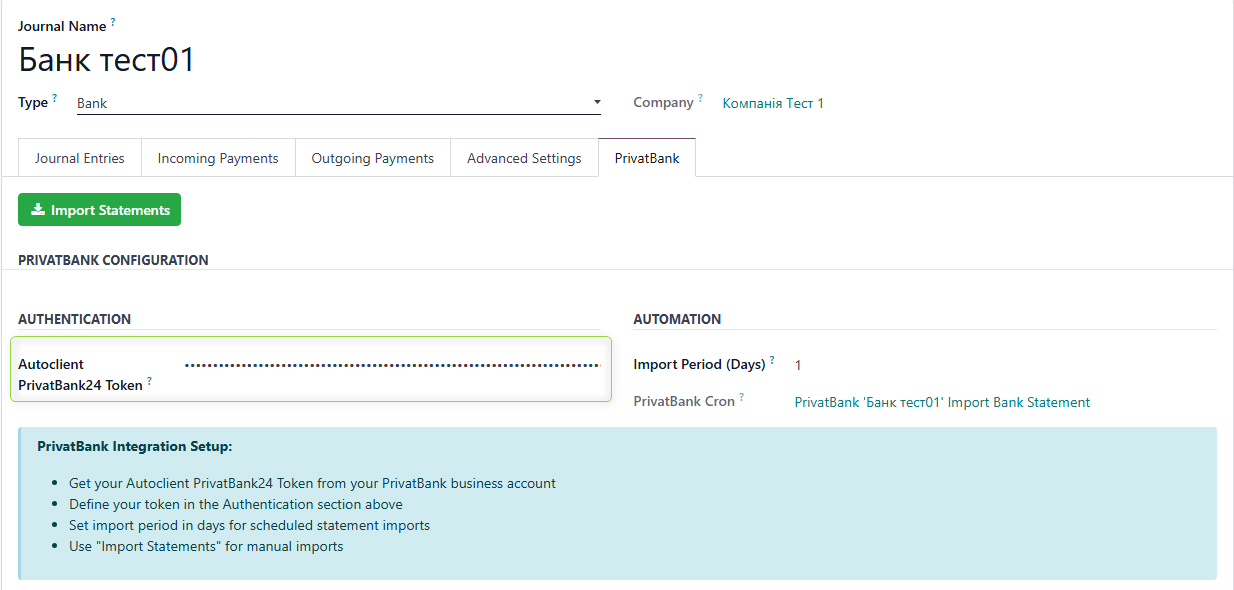Open the Incoming Payments tab

(x=217, y=157)
